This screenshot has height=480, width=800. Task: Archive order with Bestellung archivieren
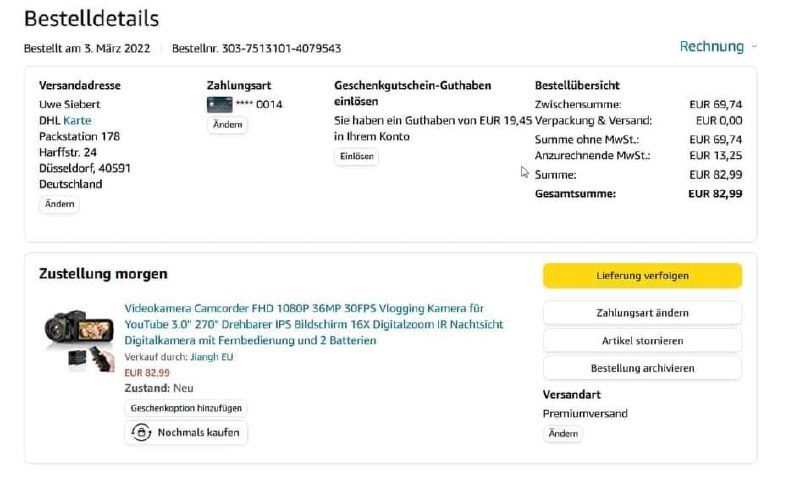point(642,368)
